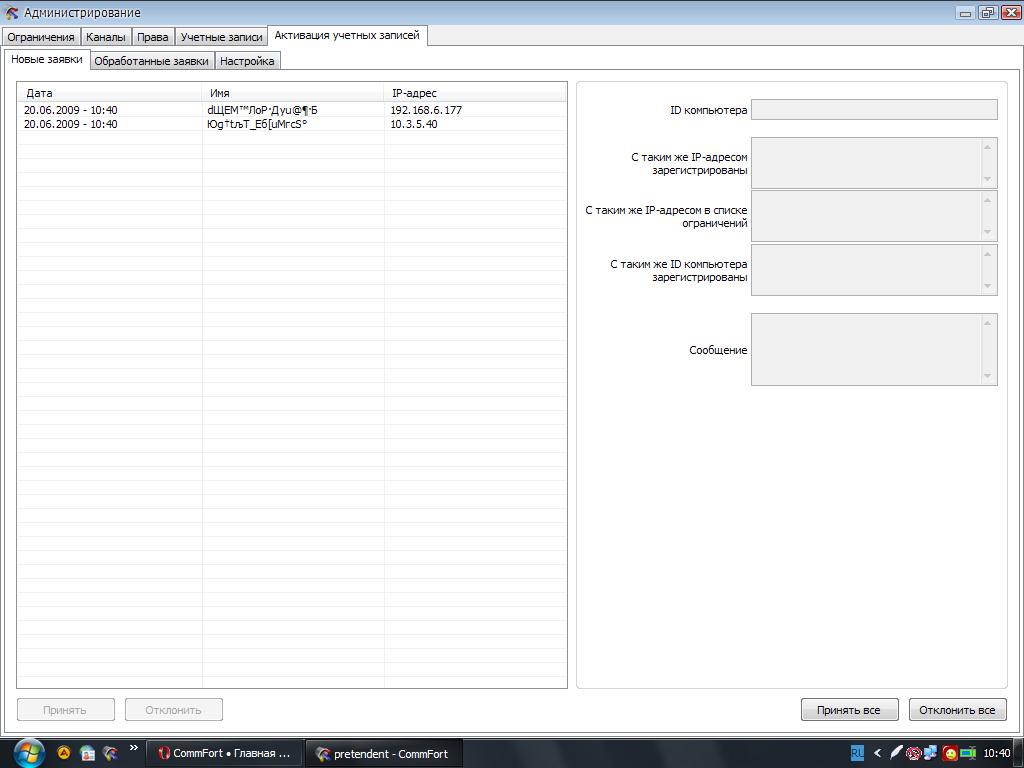Sort requests by the Дата column header
1024x768 pixels.
(110, 93)
